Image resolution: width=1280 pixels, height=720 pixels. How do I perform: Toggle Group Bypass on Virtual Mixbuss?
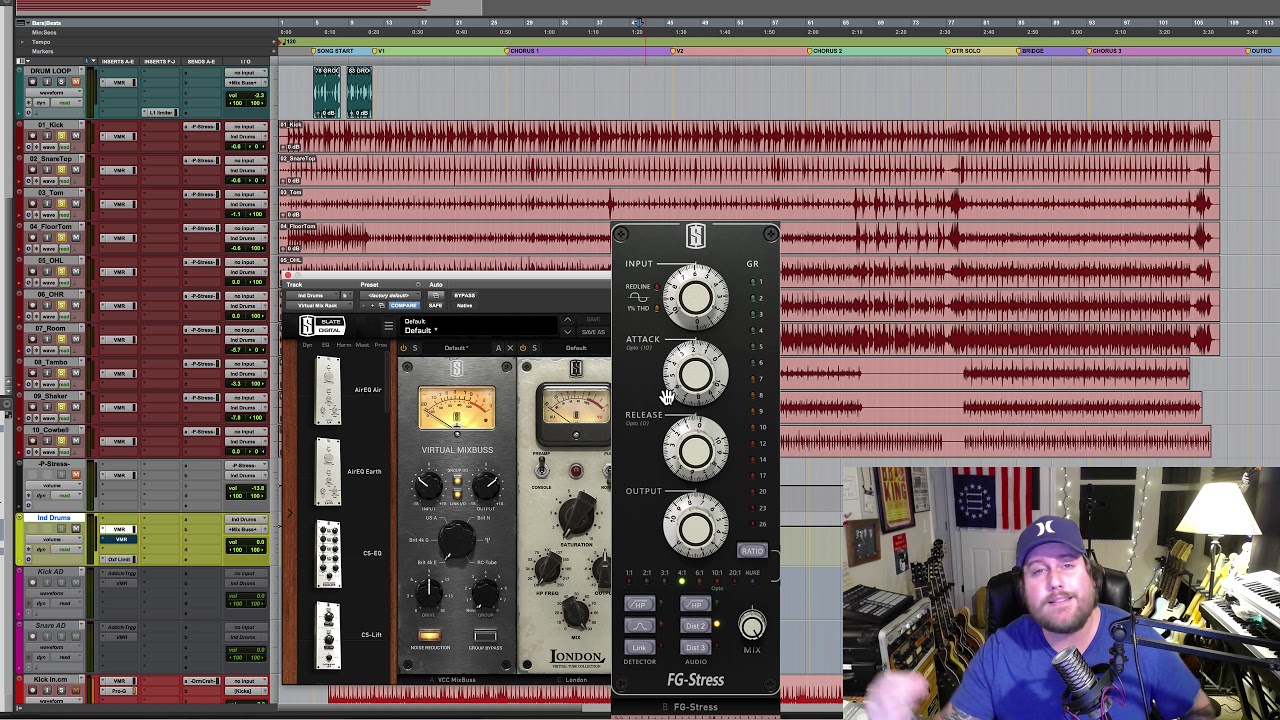pyautogui.click(x=485, y=635)
